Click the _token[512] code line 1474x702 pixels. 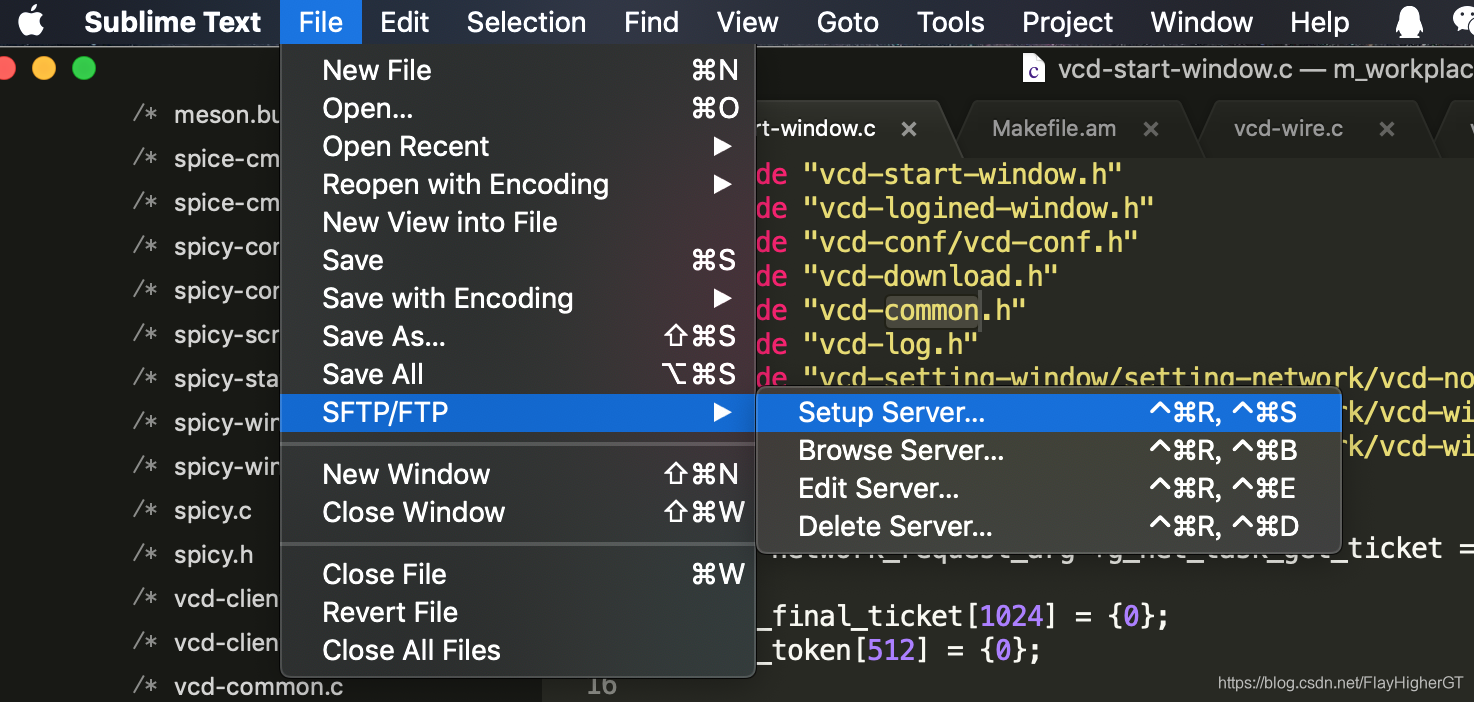tap(899, 651)
